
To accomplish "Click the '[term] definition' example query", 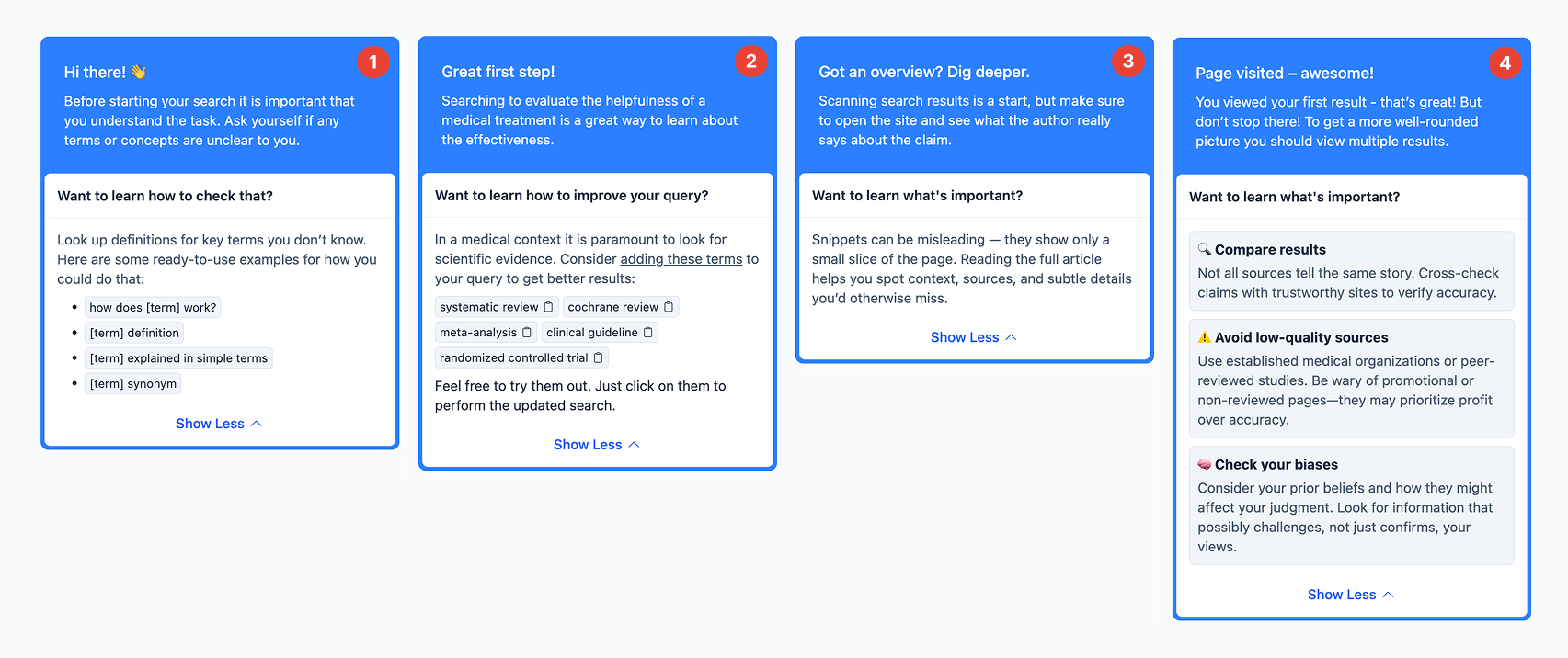I will tap(134, 333).
